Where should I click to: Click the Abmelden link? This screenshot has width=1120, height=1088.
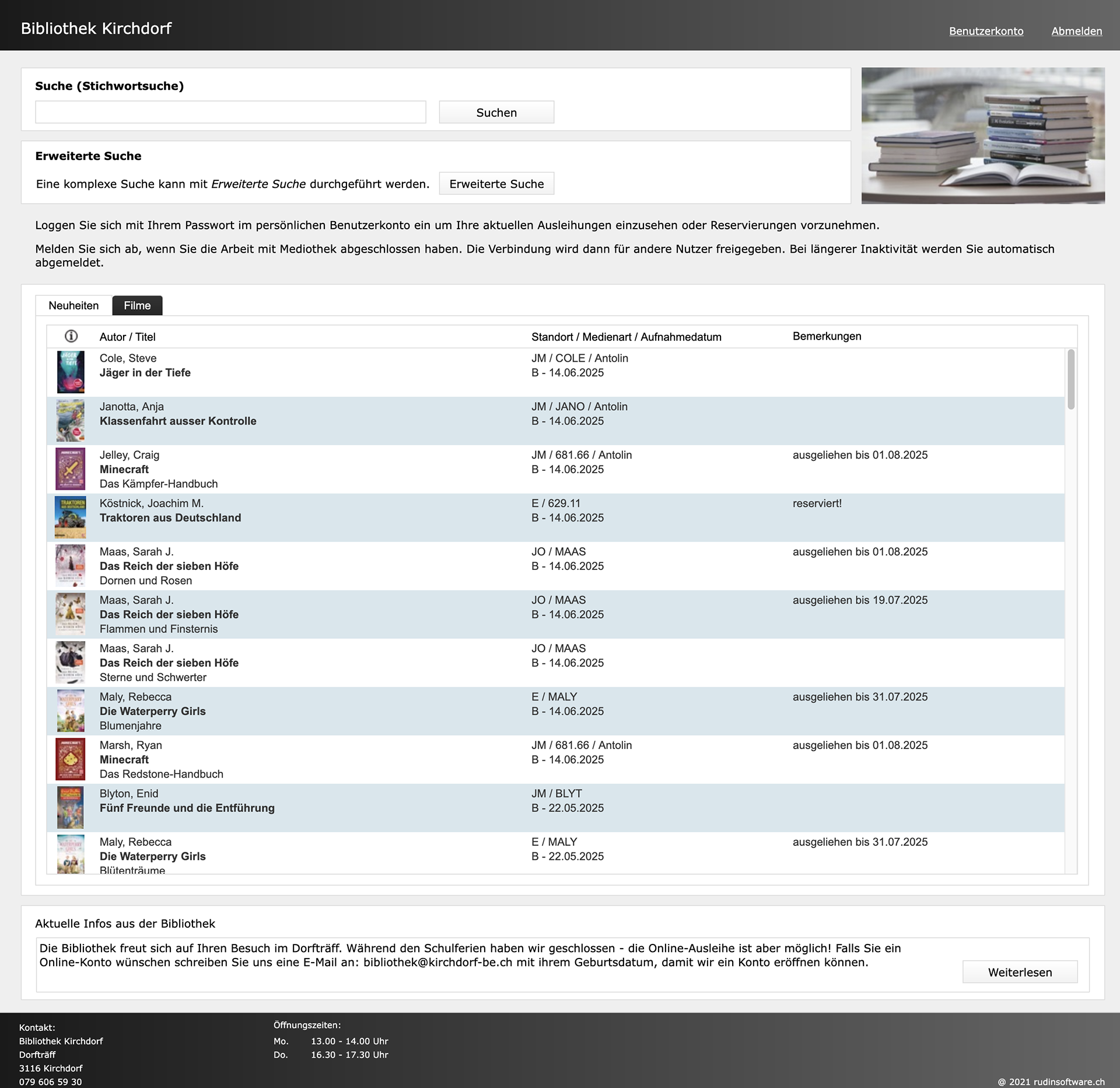point(1076,31)
